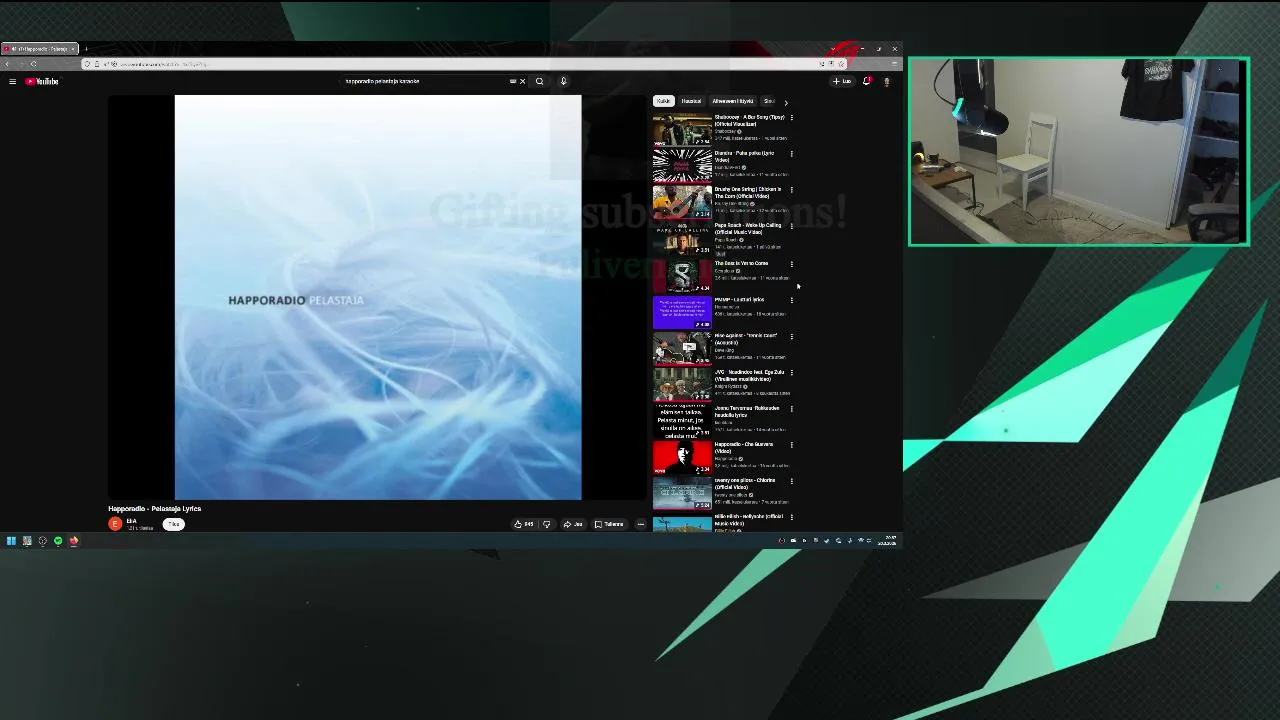1280x720 pixels.
Task: Select the 'Aiheeseen liittyvä' filter chip
Action: [x=732, y=101]
